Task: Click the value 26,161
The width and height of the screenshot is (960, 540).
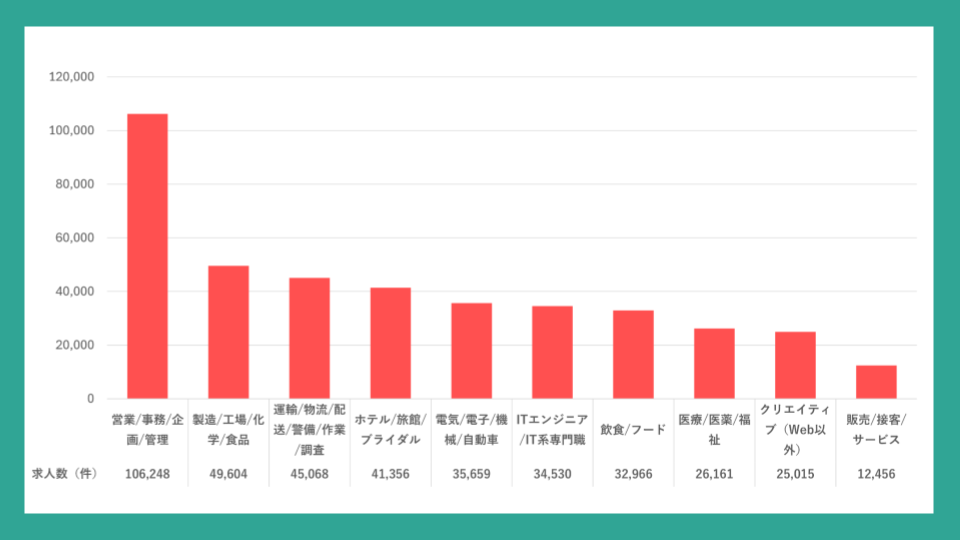Action: coord(714,474)
